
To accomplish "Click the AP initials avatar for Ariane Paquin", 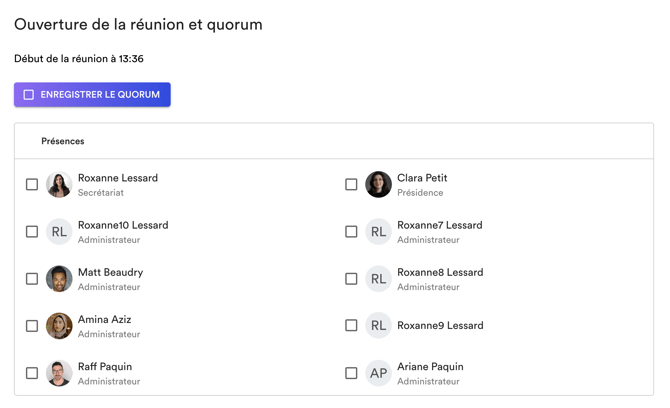I will [x=378, y=373].
